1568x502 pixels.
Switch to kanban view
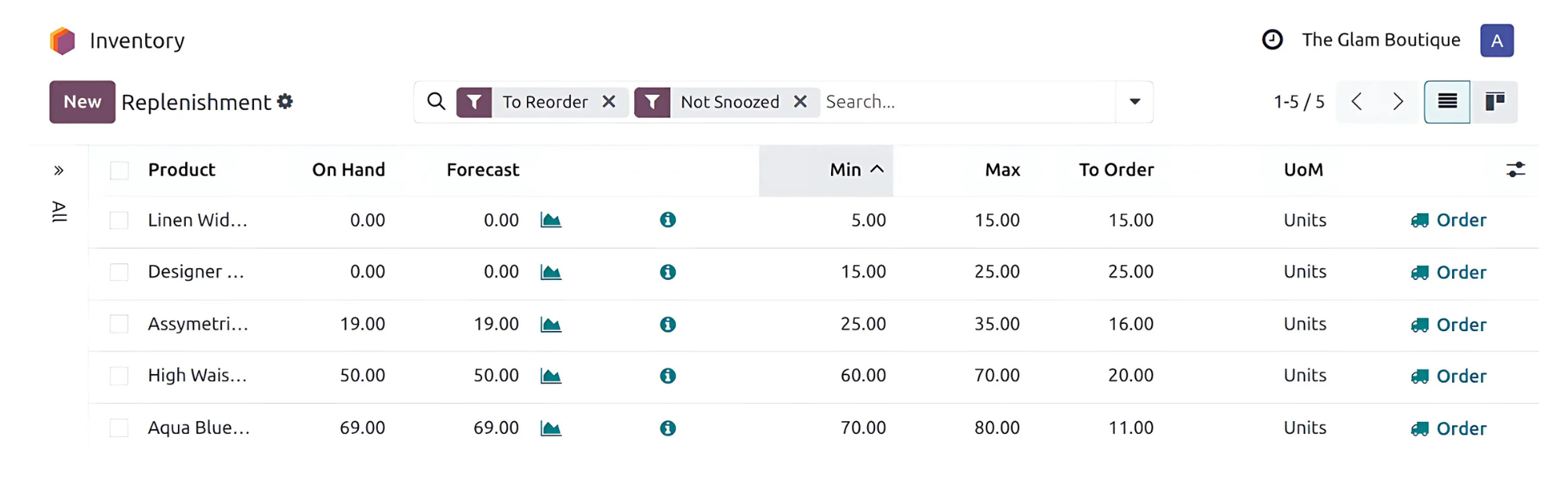pos(1494,102)
